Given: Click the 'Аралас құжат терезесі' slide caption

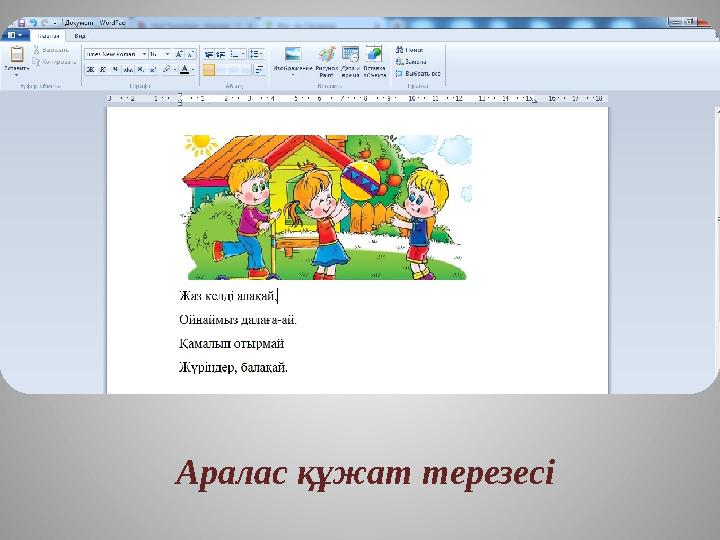Looking at the screenshot, I should point(365,474).
